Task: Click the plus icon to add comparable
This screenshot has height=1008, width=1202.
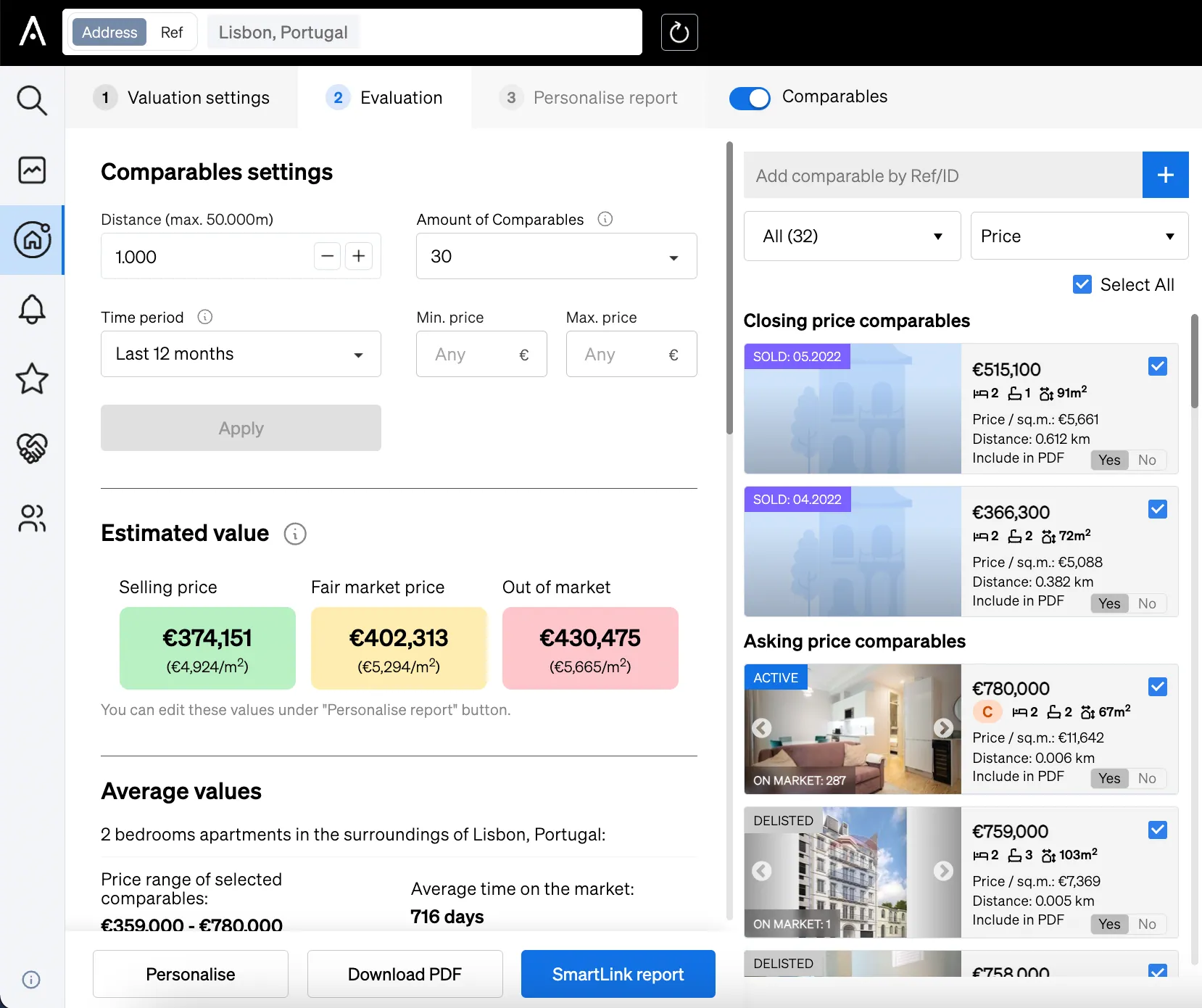Action: 1165,175
